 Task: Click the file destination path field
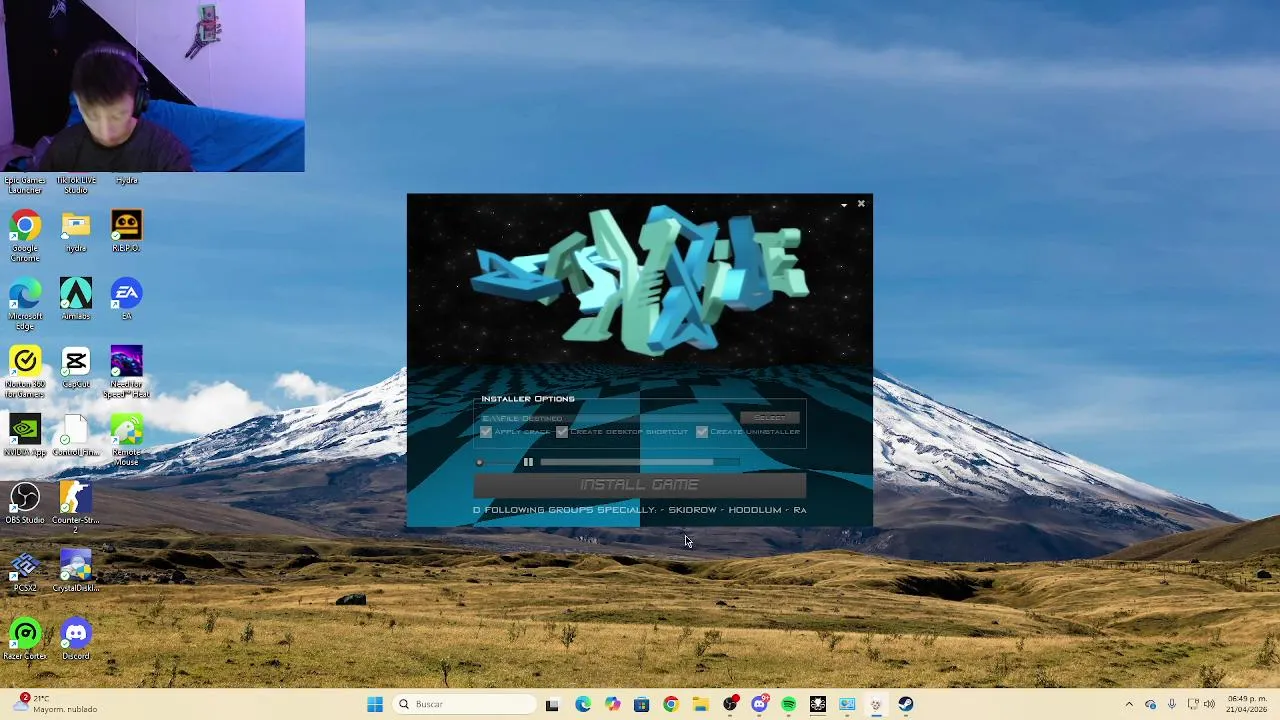(608, 418)
